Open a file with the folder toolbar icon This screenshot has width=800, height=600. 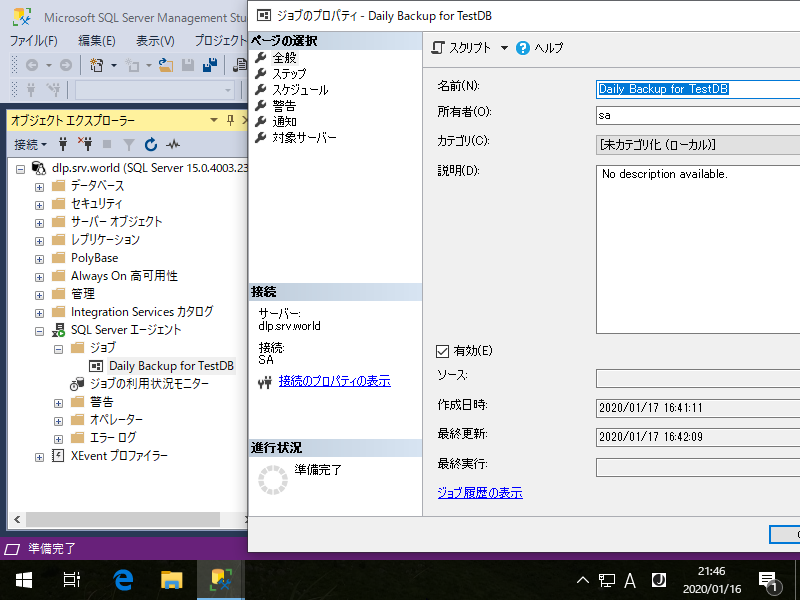tap(167, 66)
